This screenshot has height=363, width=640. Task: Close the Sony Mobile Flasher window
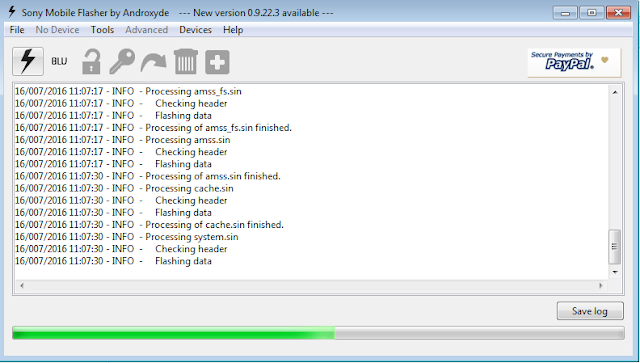tap(618, 13)
